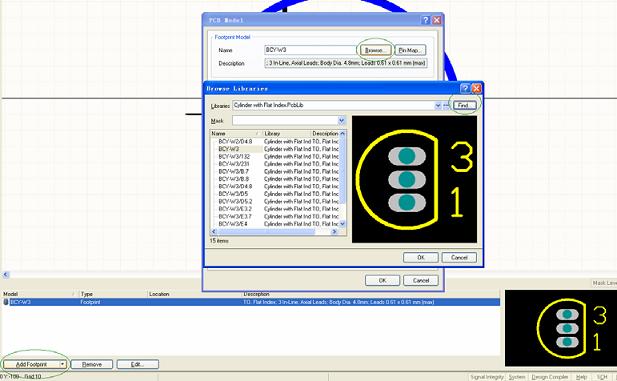Click the list's scroll left arrow
The height and width of the screenshot is (381, 617).
(x=214, y=231)
